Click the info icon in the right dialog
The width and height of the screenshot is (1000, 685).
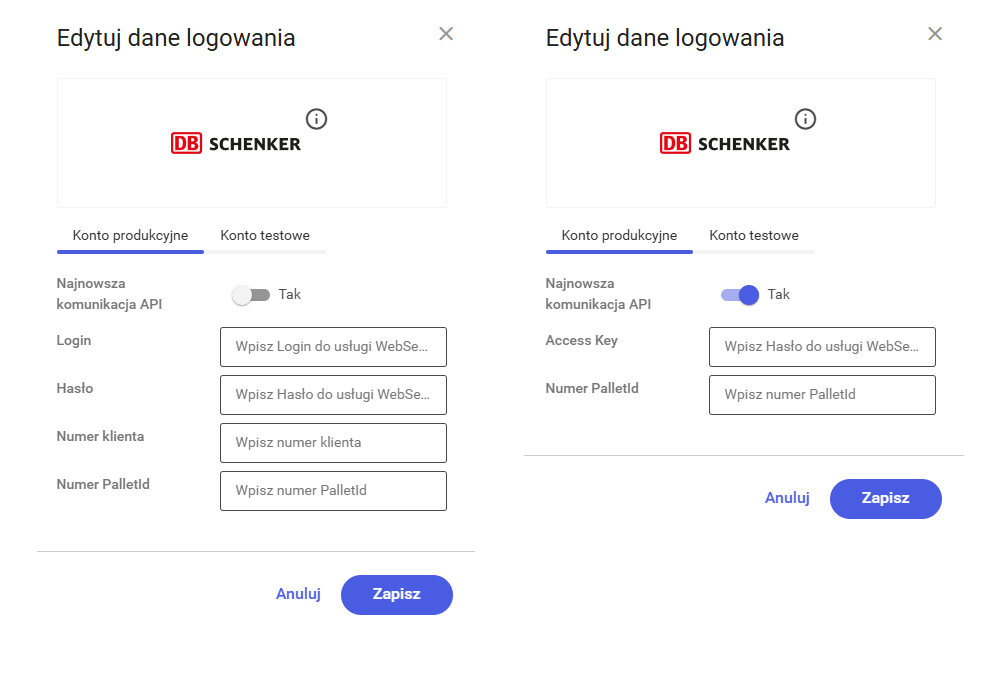tap(805, 118)
